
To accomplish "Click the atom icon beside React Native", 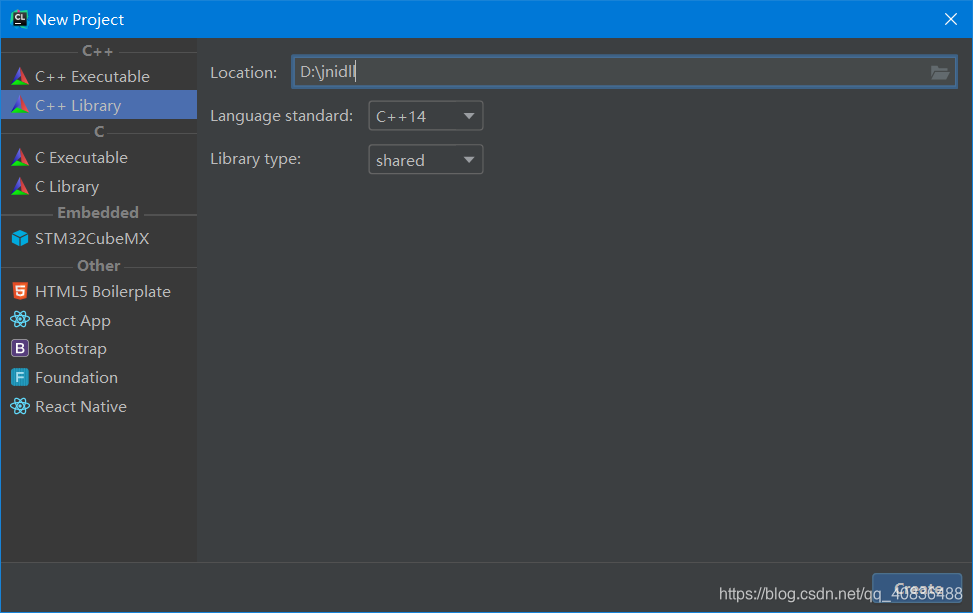I will tap(20, 406).
